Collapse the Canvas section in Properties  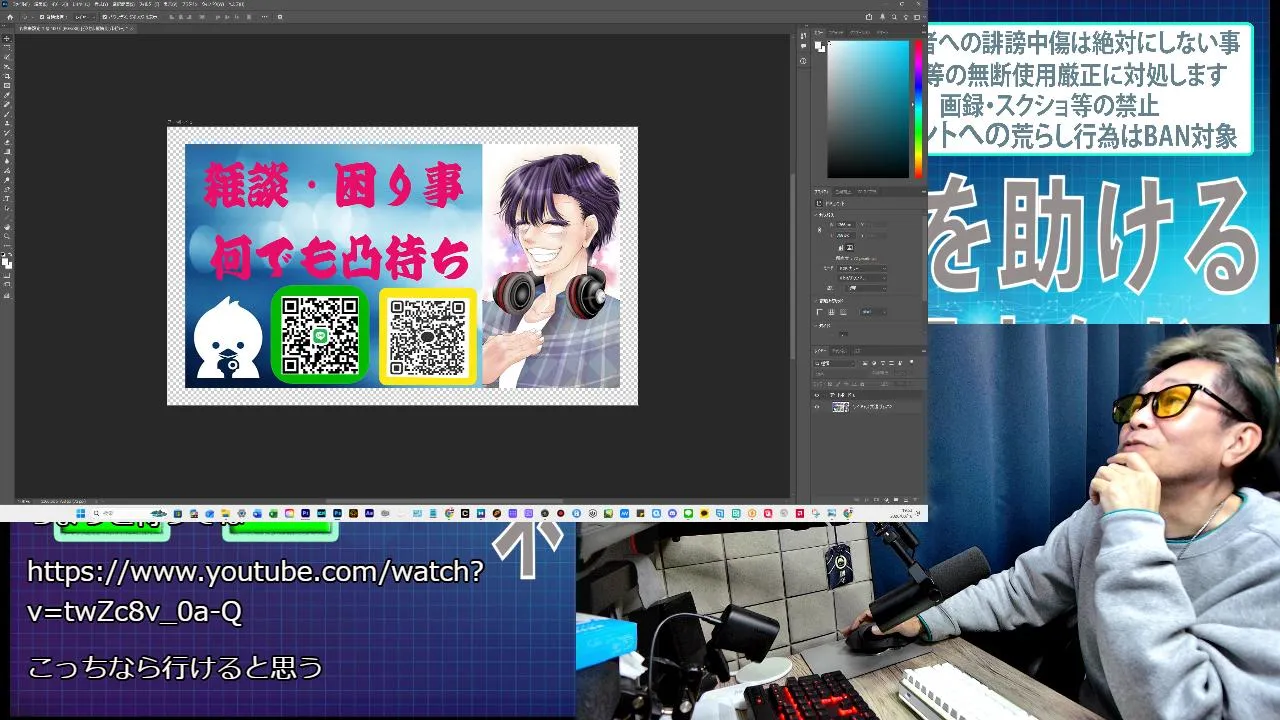[x=816, y=215]
